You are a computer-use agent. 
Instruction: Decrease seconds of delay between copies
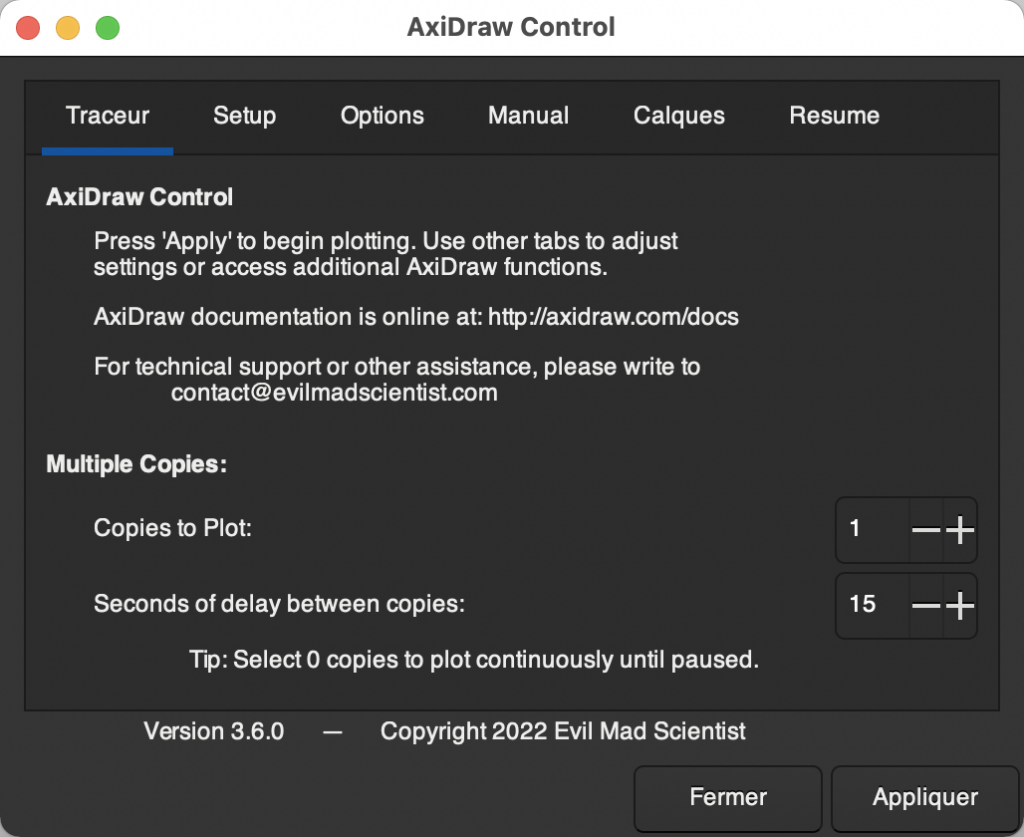coord(926,605)
